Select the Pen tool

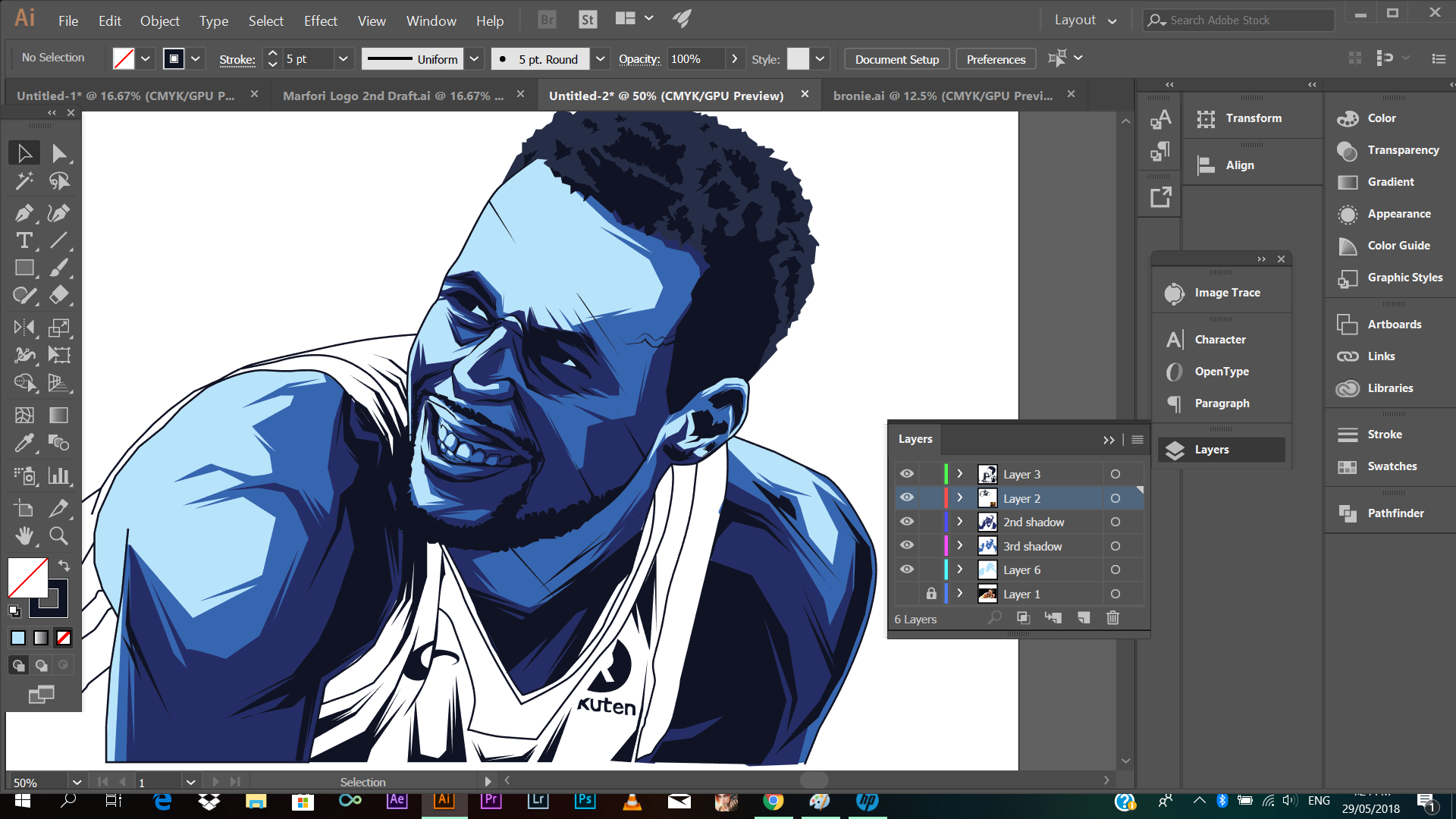coord(24,213)
